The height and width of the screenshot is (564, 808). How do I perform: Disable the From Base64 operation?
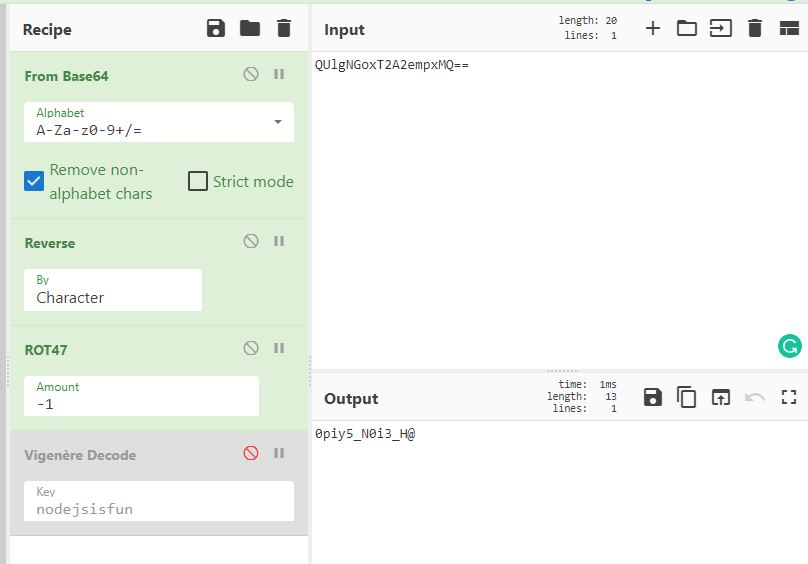coord(251,75)
